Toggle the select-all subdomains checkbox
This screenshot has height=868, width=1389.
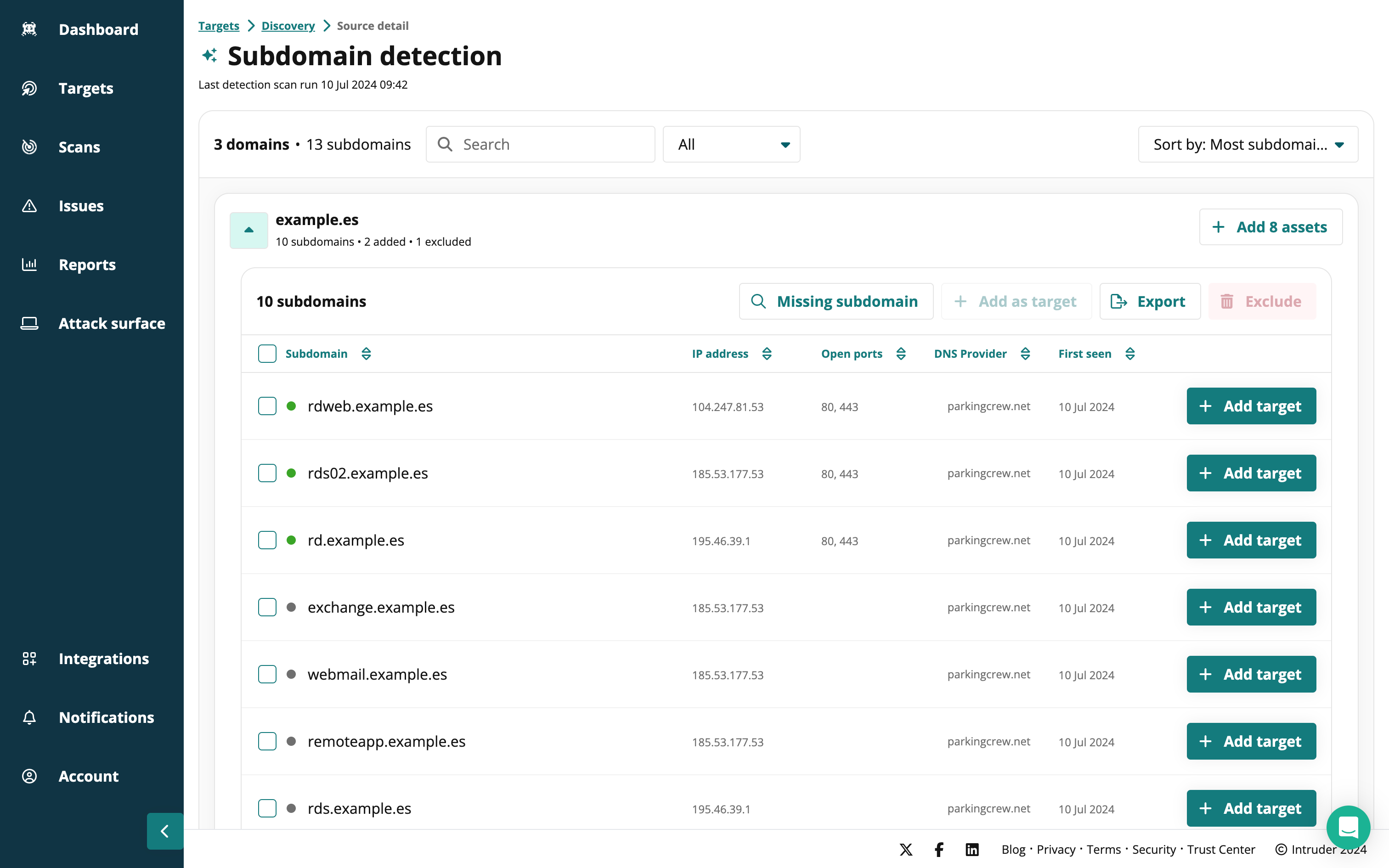coord(267,354)
